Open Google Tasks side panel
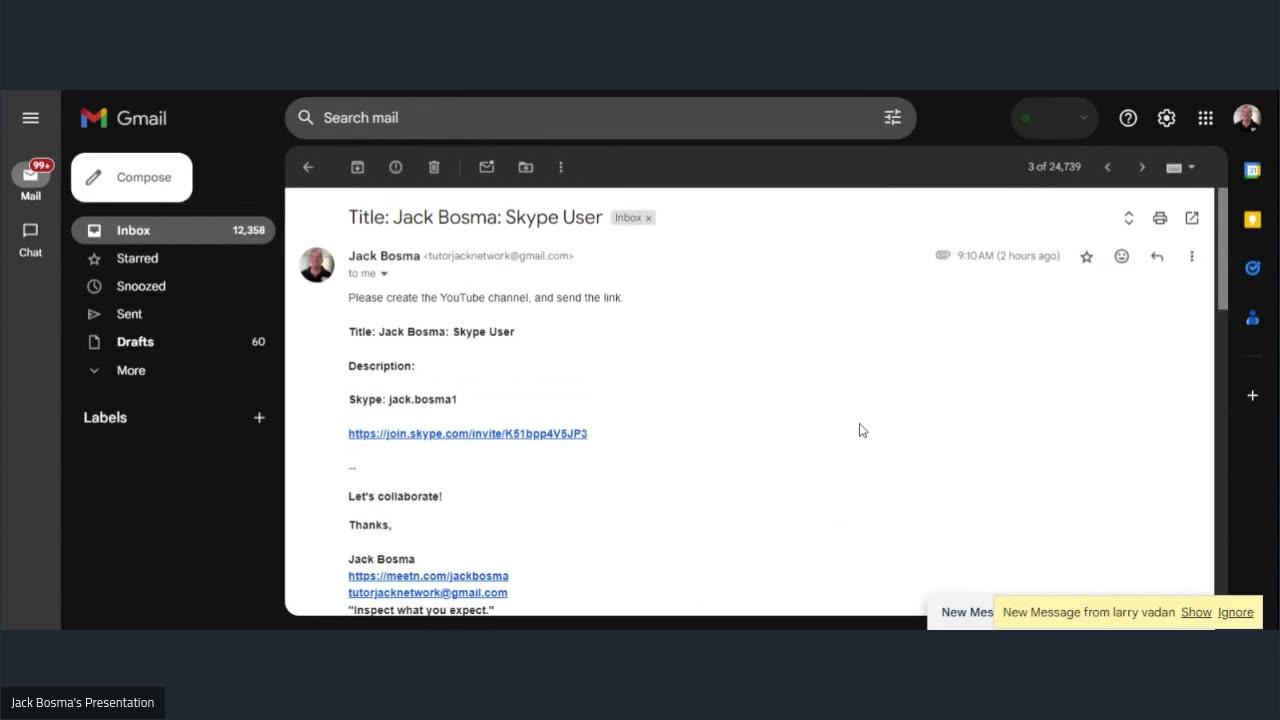1280x720 pixels. (x=1252, y=268)
